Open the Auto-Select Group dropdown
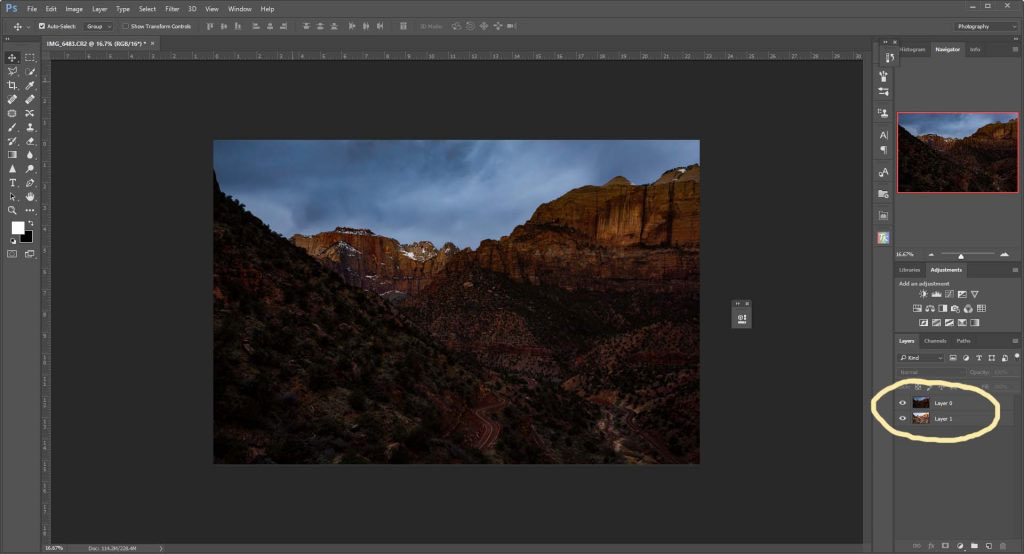Viewport: 1024px width, 554px height. (98, 26)
